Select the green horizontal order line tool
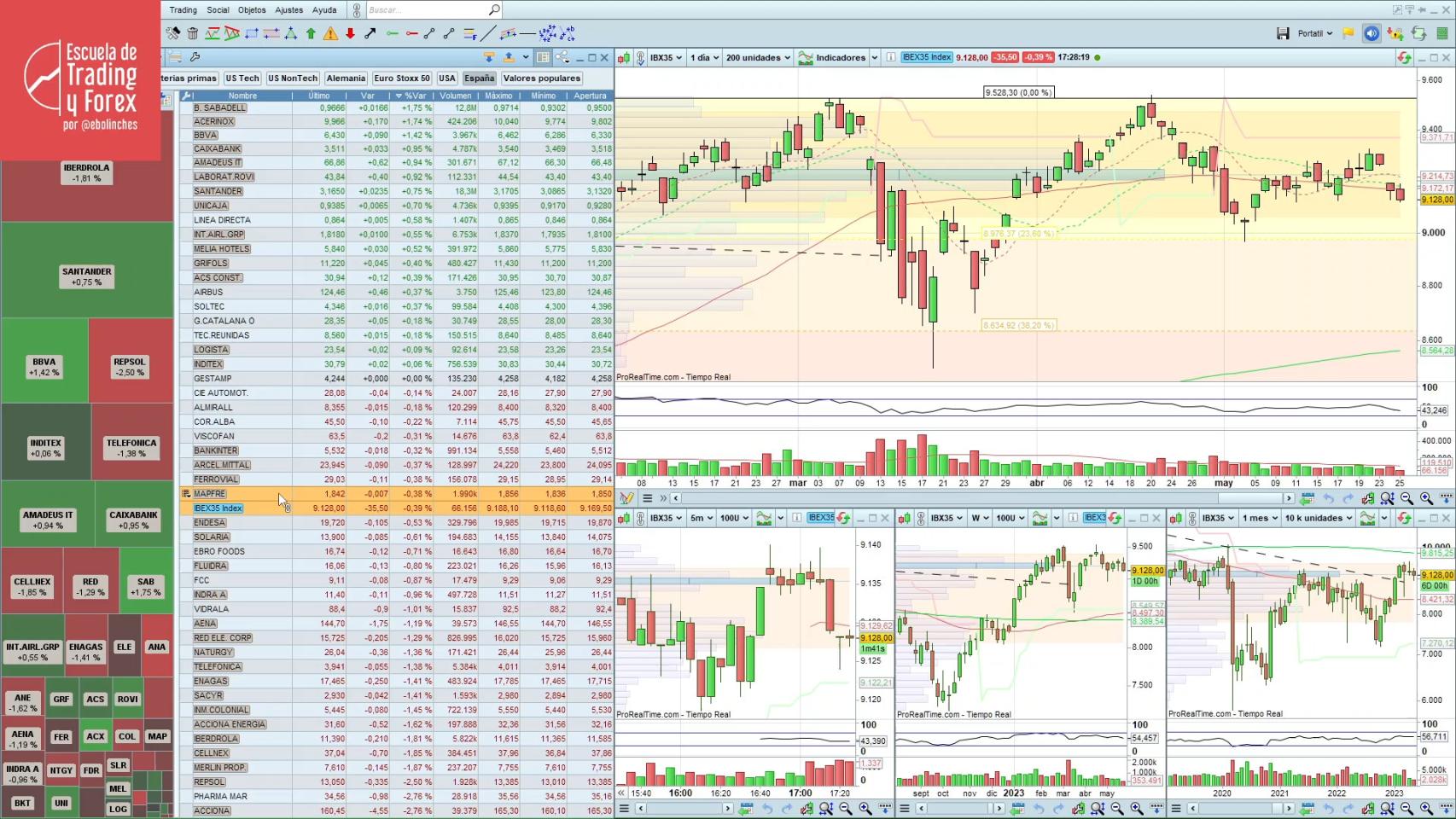The width and height of the screenshot is (1456, 819). [393, 33]
